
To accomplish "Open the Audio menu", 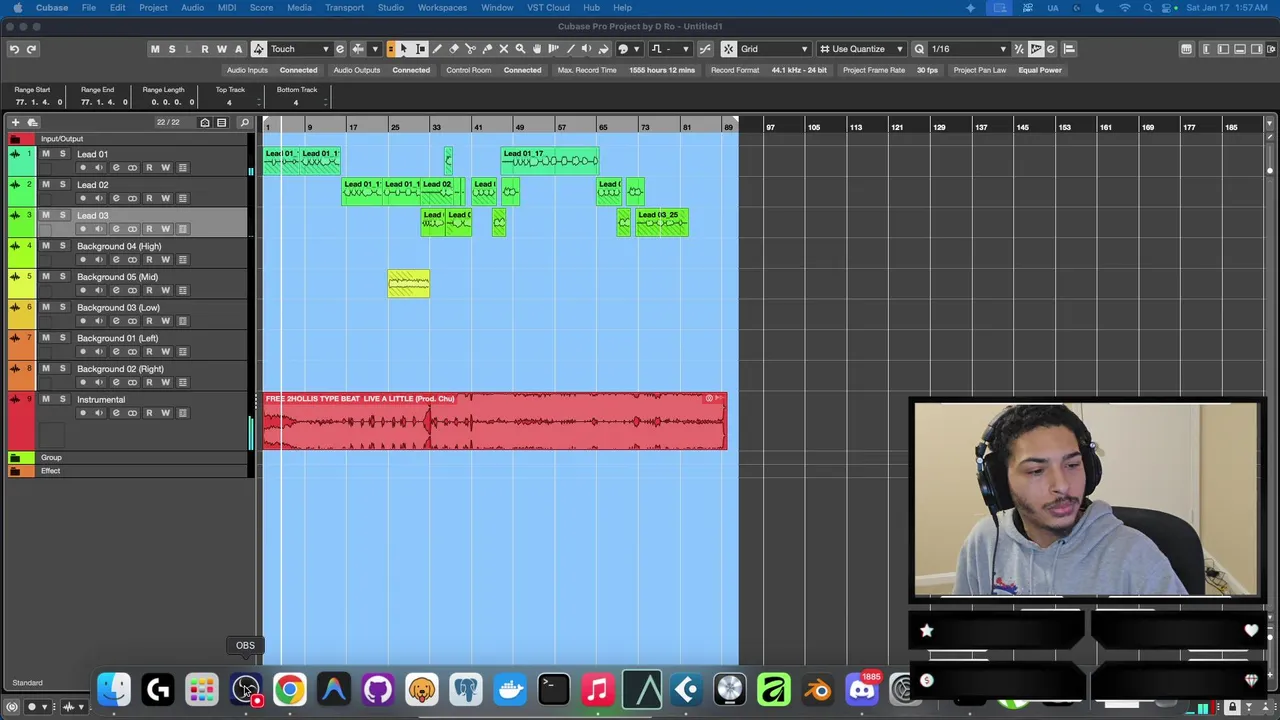I will (x=192, y=8).
